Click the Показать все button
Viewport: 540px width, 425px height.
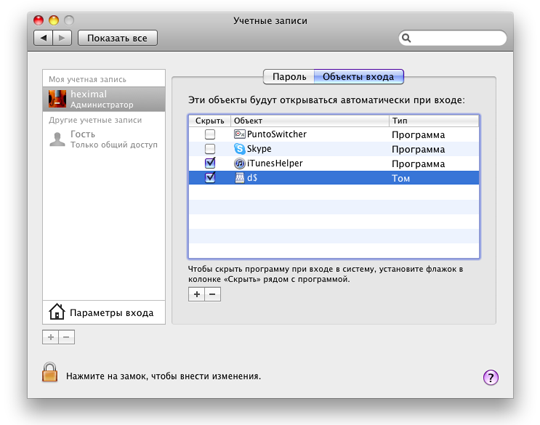tap(117, 38)
